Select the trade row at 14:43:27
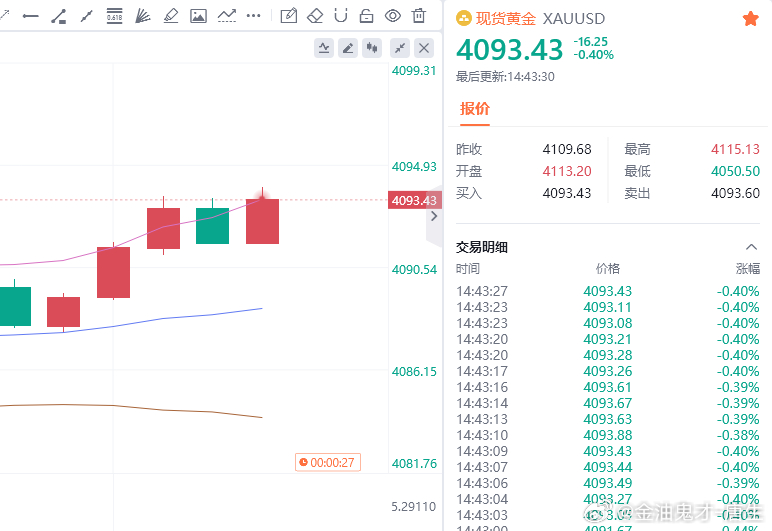Screen dimensions: 772x531 608,291
